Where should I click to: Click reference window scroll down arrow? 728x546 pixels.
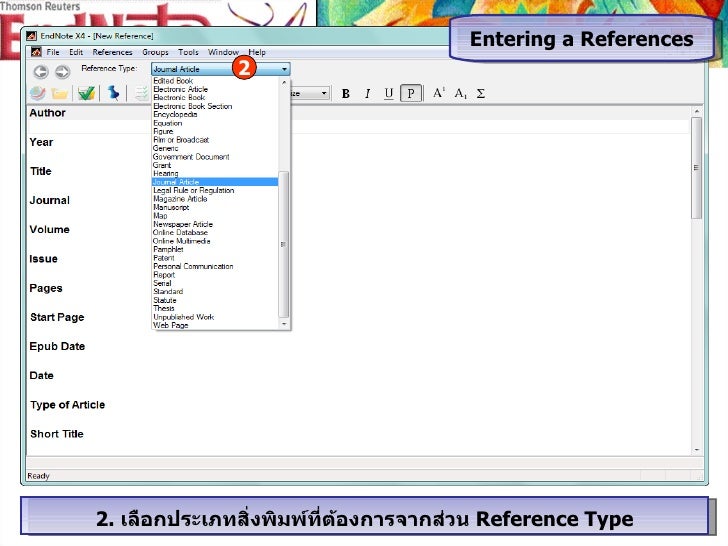point(696,449)
